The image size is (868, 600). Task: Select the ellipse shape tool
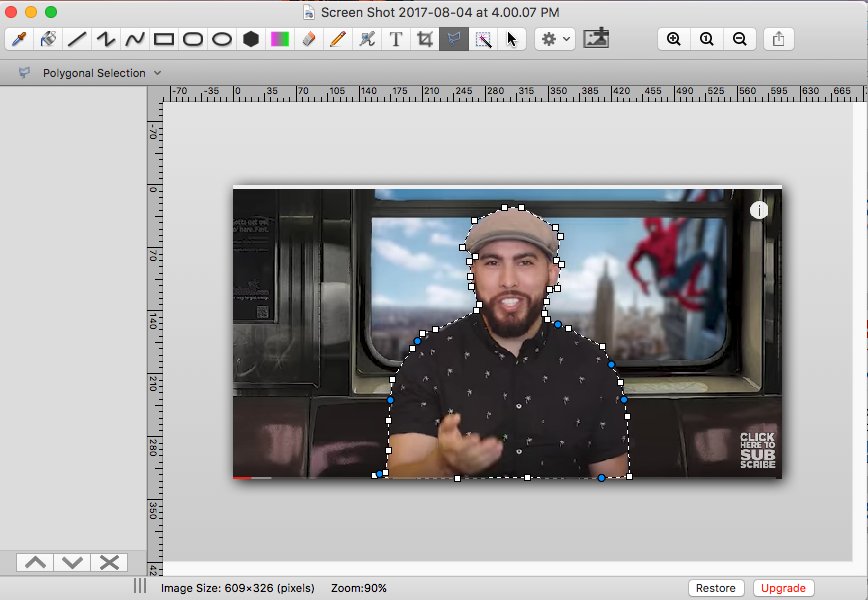[x=222, y=39]
